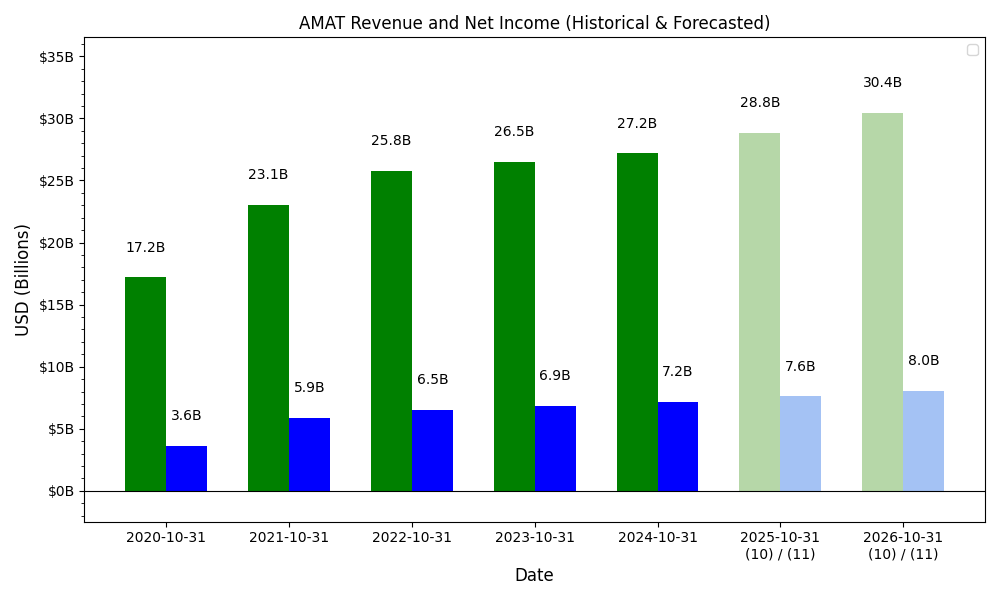Click the '$10B' y-axis tick label
Viewport: 1000px width, 600px height.
[56, 367]
